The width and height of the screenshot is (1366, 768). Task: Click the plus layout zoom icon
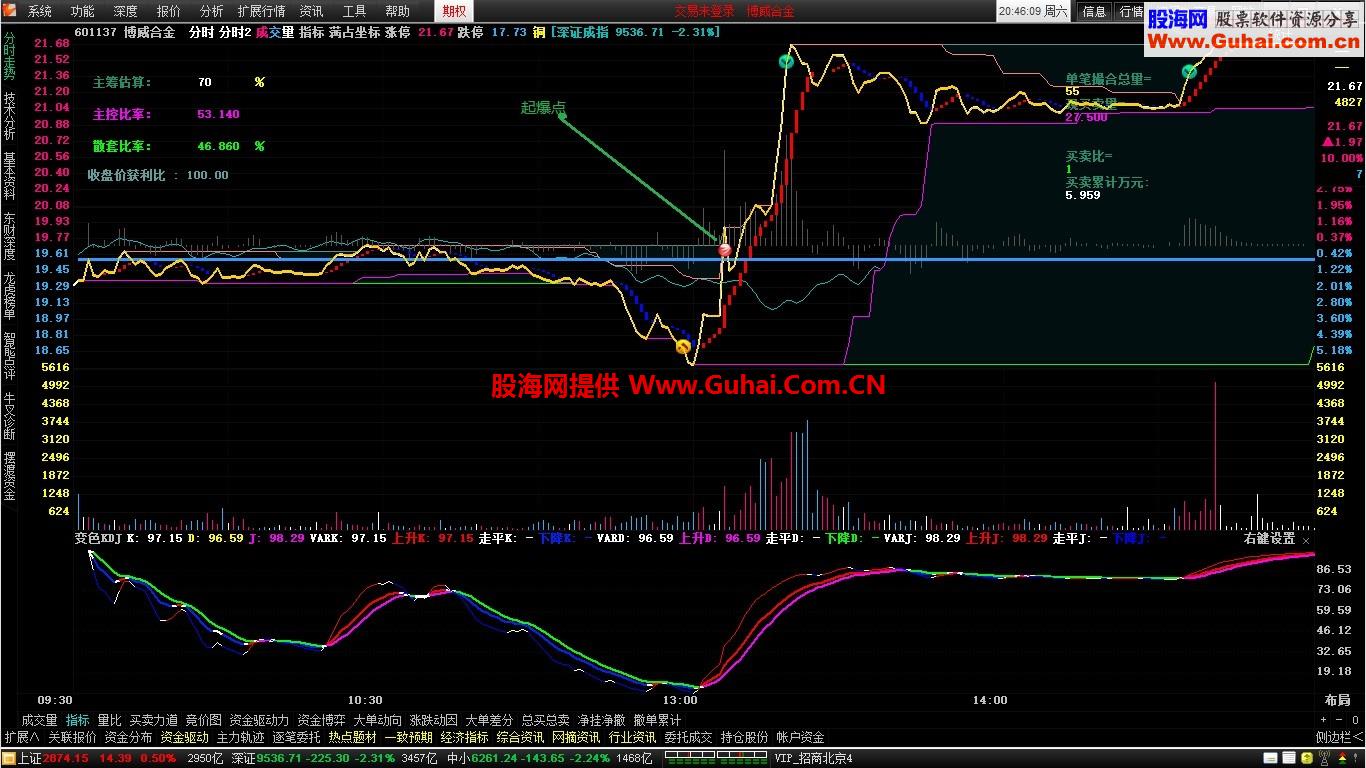(1324, 719)
